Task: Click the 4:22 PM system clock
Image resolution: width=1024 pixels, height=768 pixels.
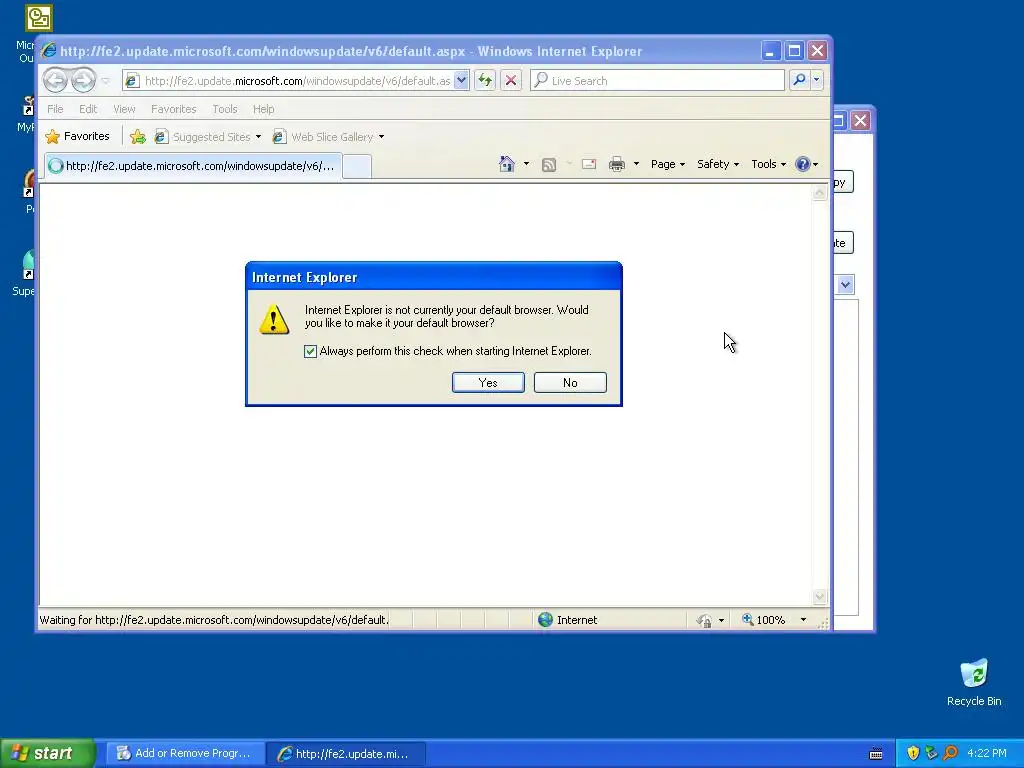Action: click(x=987, y=754)
